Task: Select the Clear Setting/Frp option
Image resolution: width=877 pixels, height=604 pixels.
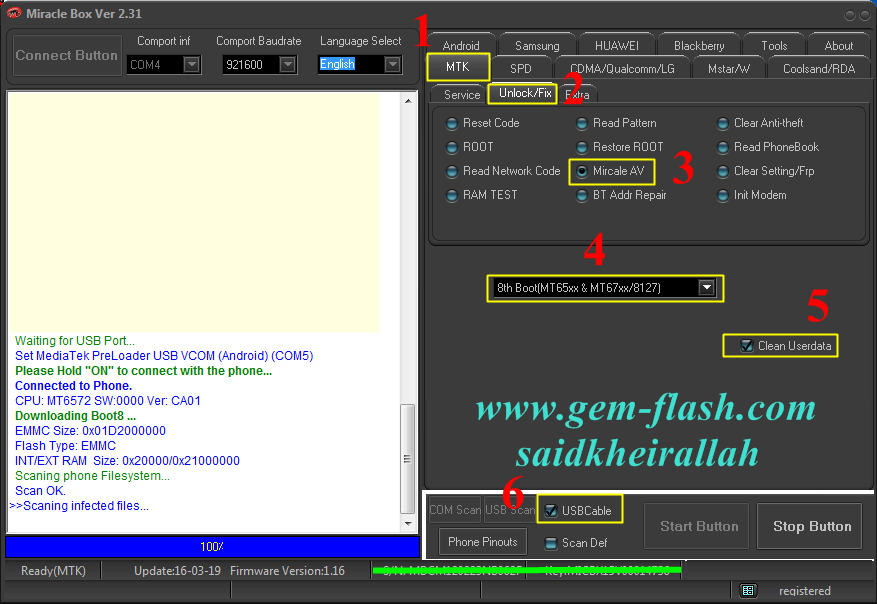Action: 766,171
